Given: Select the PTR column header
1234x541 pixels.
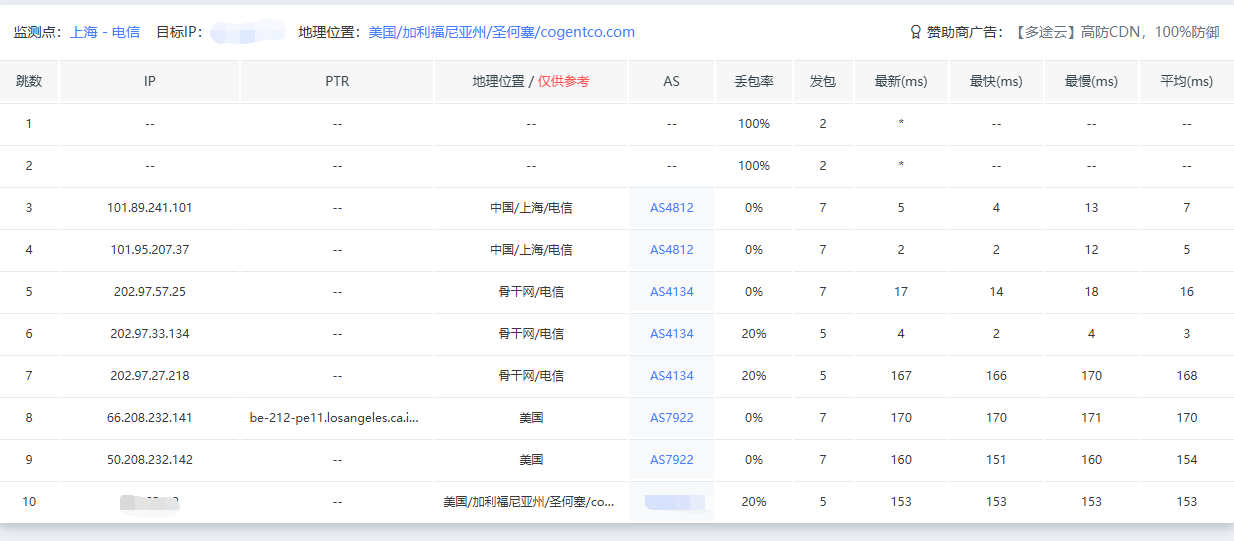Looking at the screenshot, I should [337, 82].
